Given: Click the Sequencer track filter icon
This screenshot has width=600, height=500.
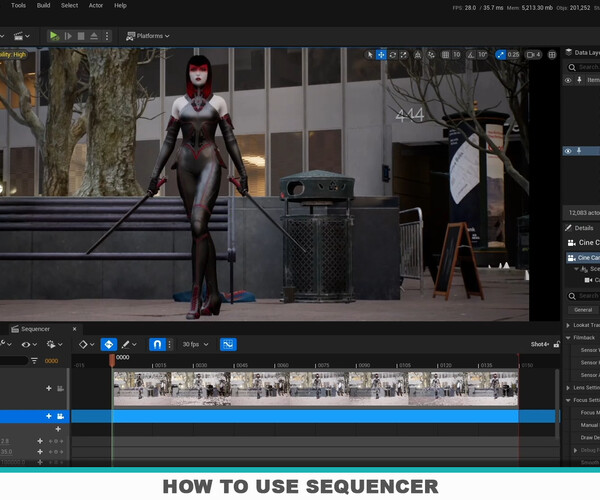Looking at the screenshot, I should 34,361.
